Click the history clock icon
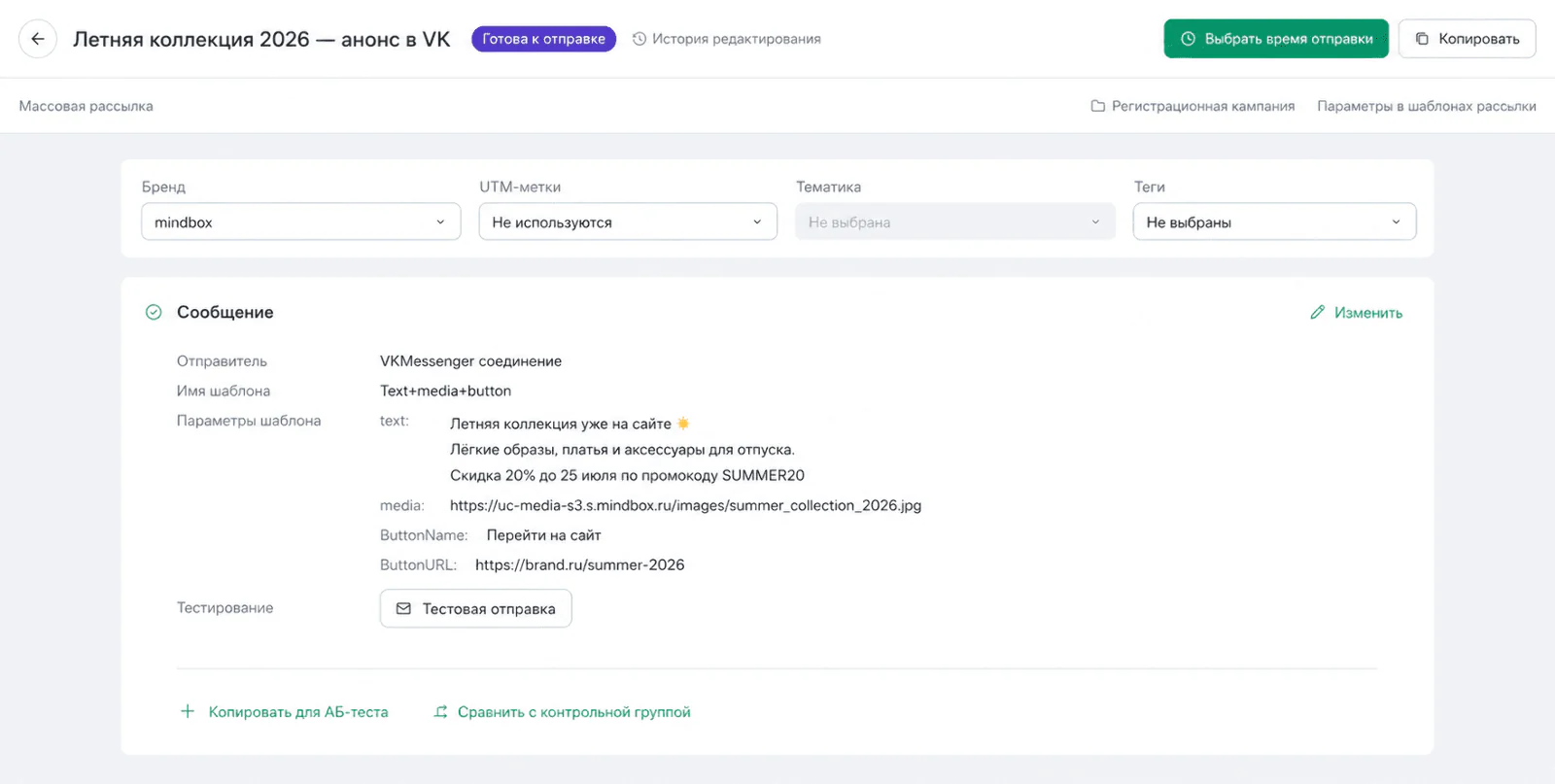 (639, 39)
